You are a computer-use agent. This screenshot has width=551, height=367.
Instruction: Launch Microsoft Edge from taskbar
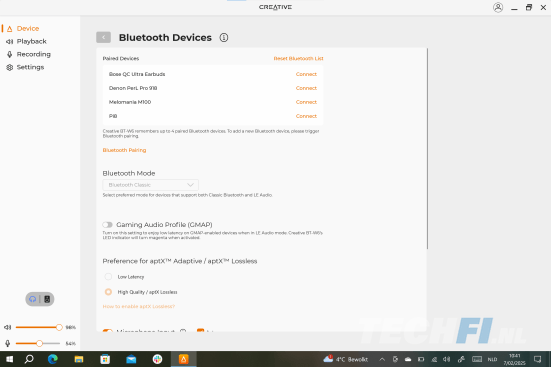pos(53,359)
